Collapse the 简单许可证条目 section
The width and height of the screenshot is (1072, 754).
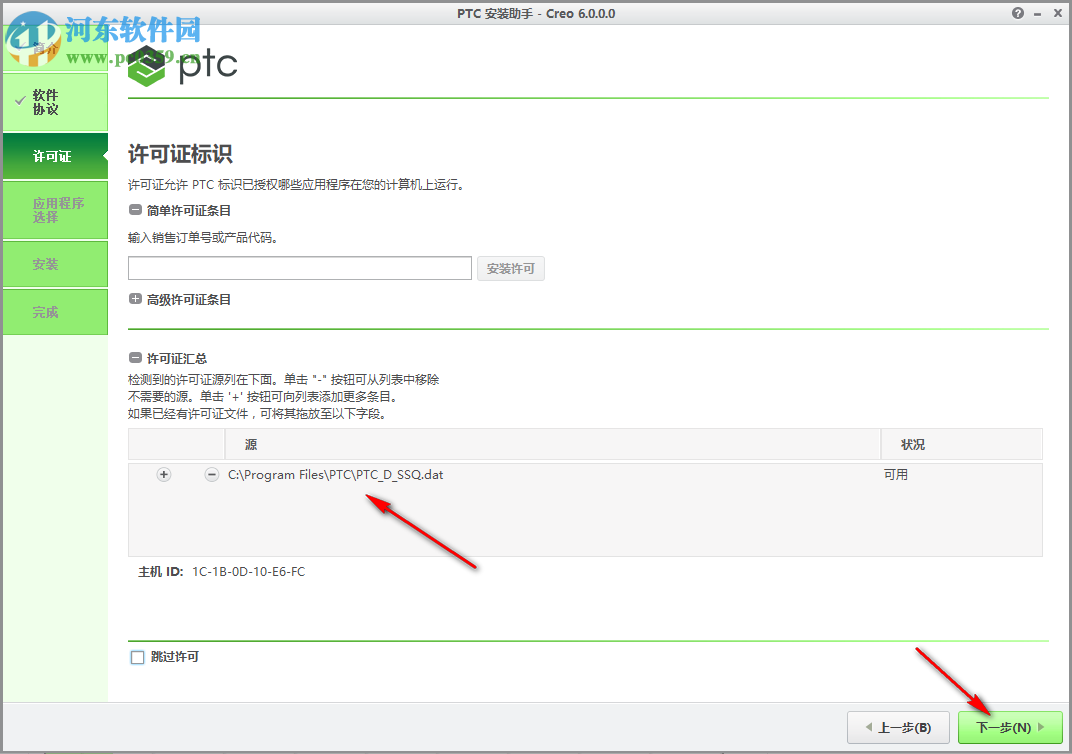pos(134,210)
